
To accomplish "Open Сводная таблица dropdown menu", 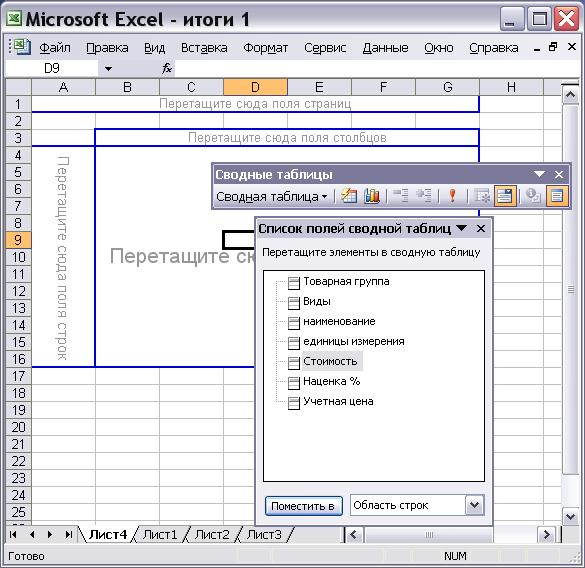I will coord(272,196).
